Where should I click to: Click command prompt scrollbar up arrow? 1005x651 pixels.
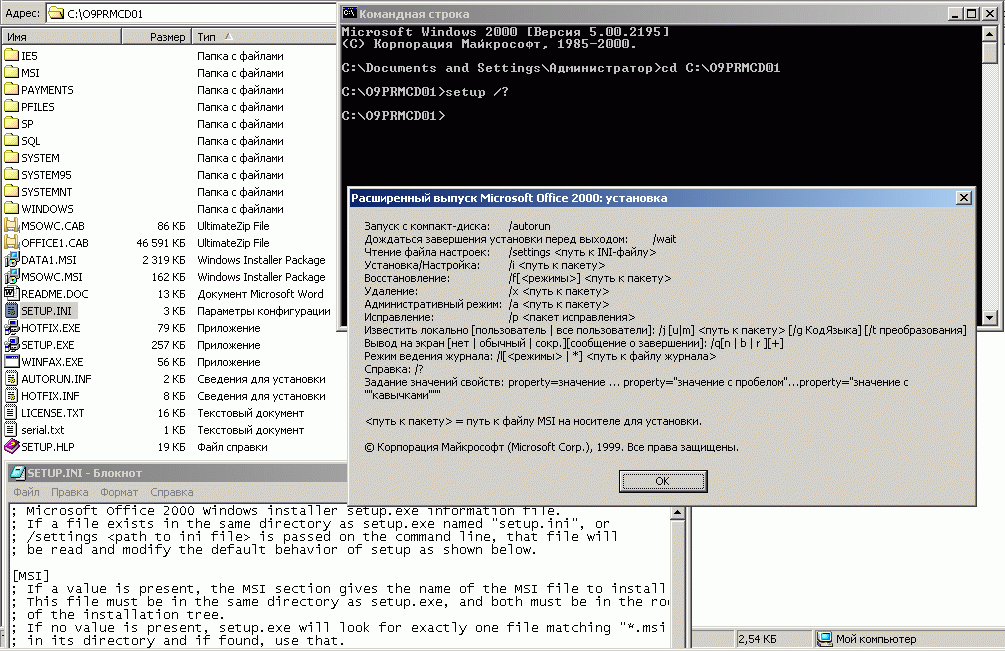(990, 34)
